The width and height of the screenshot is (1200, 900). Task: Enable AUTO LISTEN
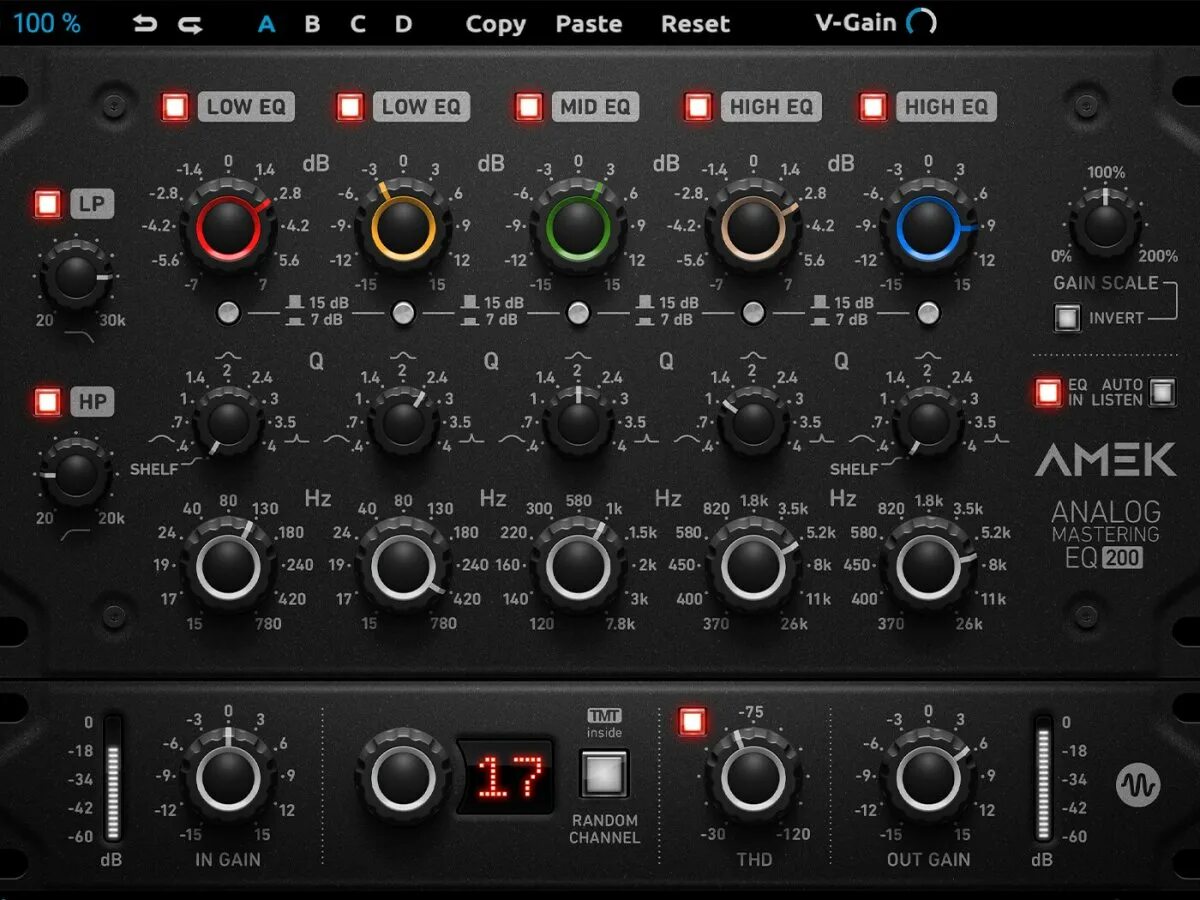1161,392
